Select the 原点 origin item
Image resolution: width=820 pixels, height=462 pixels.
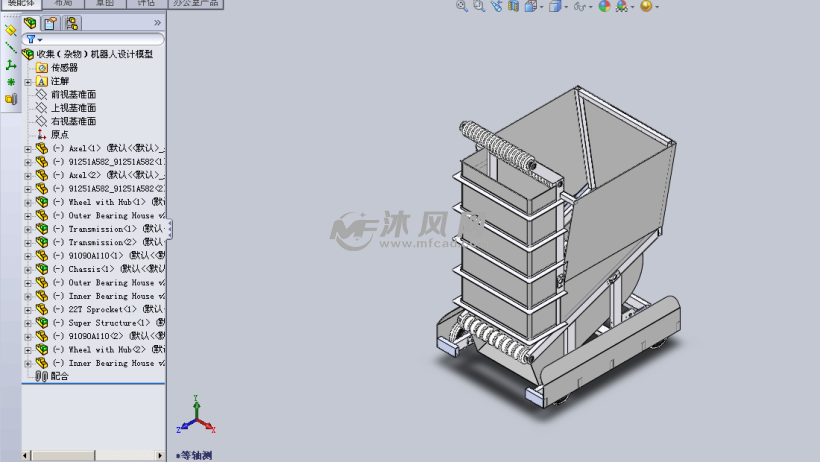pos(60,134)
